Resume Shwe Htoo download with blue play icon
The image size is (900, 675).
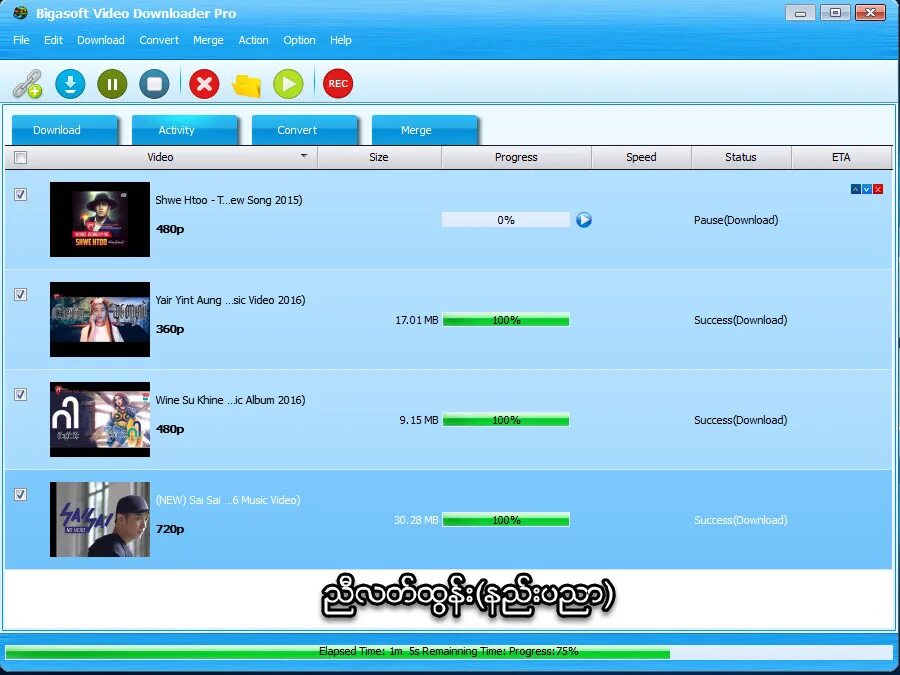584,220
